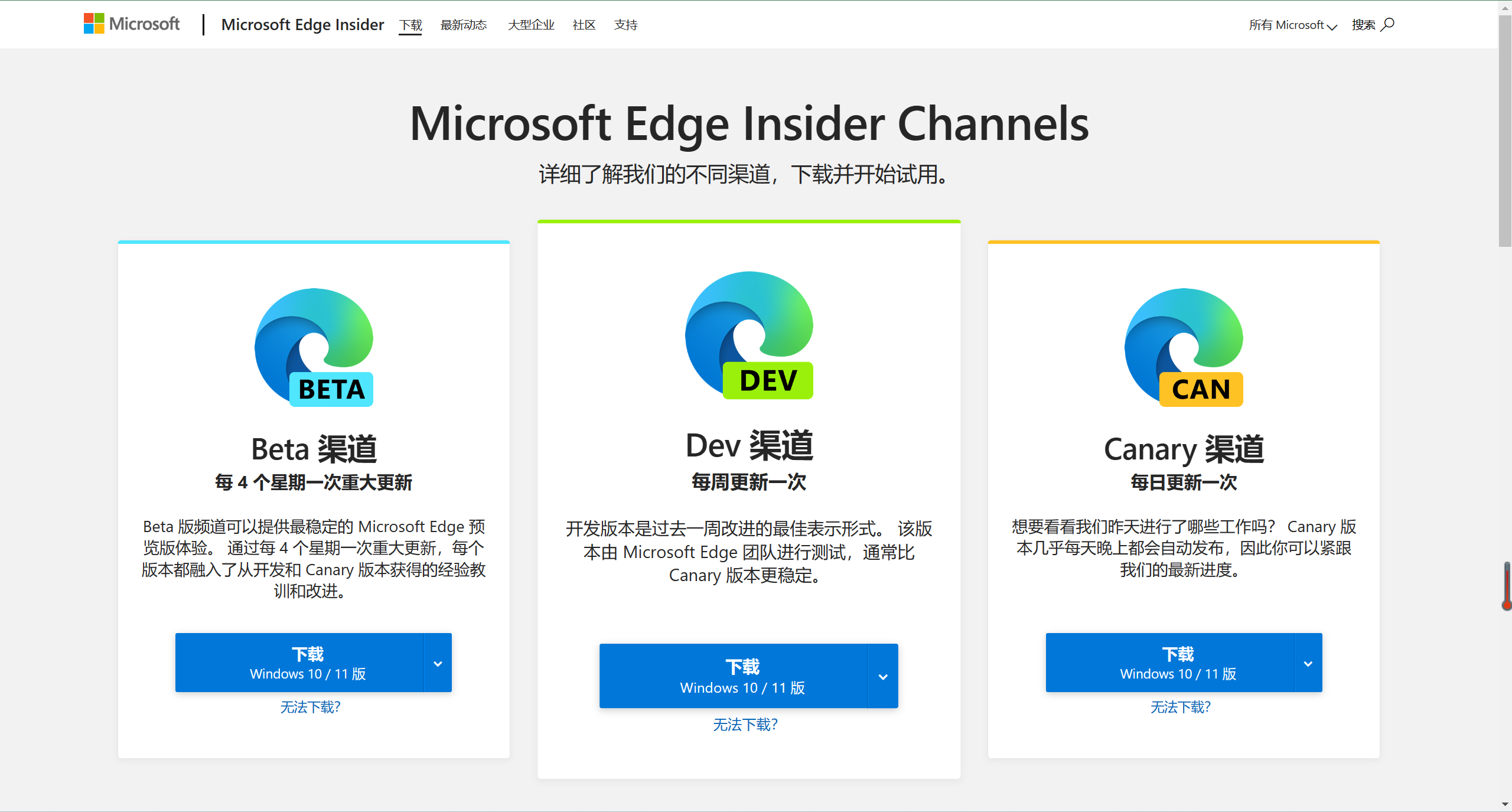This screenshot has height=812, width=1512.
Task: Open the 最新动态 menu item
Action: pyautogui.click(x=464, y=25)
